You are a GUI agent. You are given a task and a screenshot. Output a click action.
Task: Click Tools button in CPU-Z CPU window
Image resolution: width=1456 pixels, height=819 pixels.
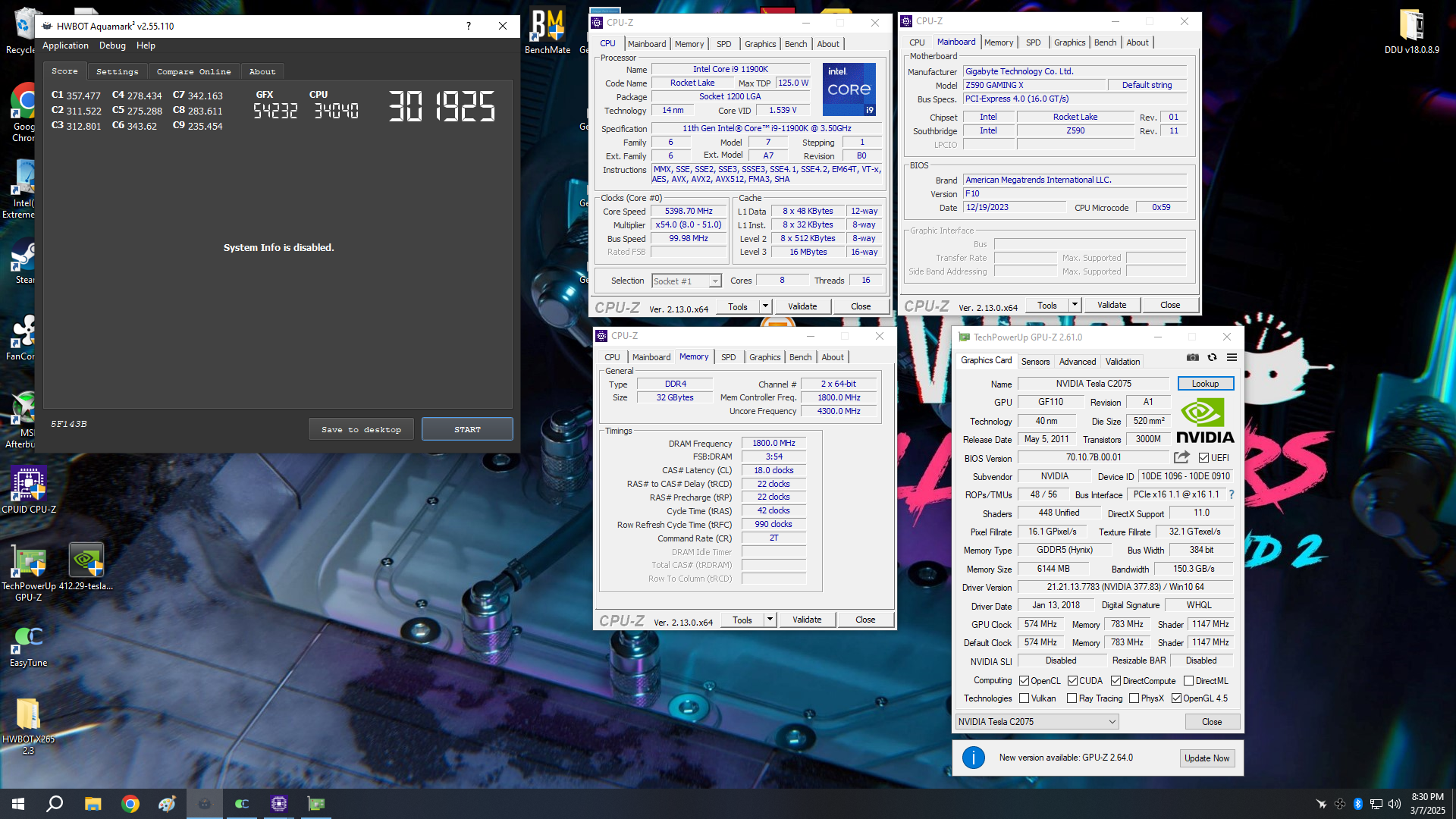point(738,306)
